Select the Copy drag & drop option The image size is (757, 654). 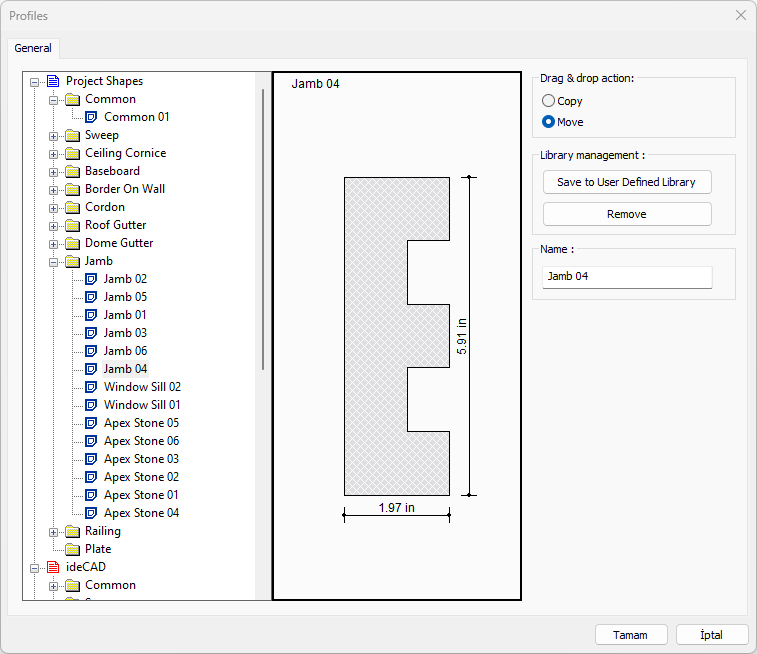click(548, 101)
